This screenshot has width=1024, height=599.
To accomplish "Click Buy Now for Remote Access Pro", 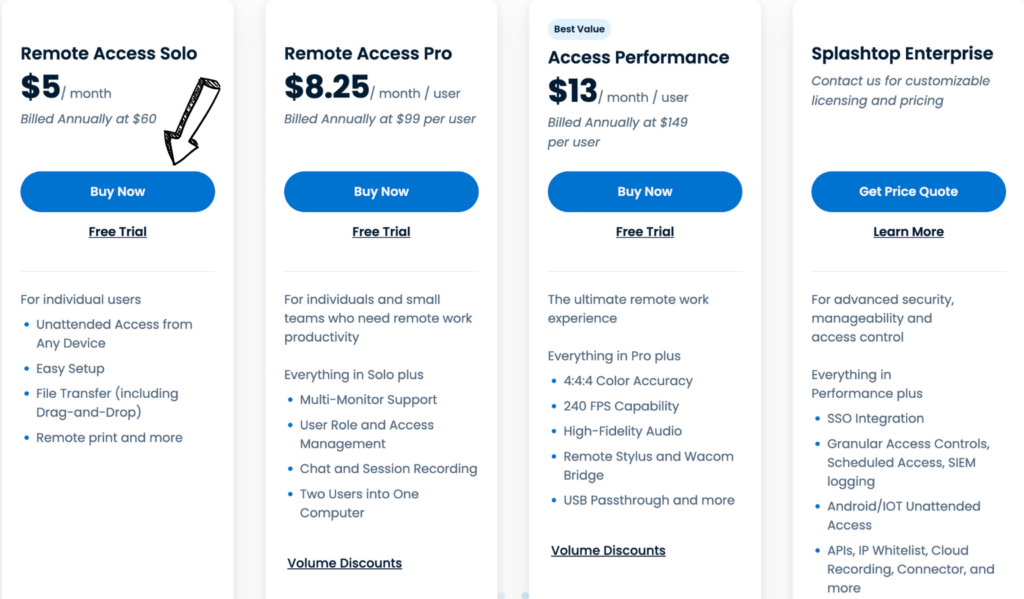I will tap(381, 191).
